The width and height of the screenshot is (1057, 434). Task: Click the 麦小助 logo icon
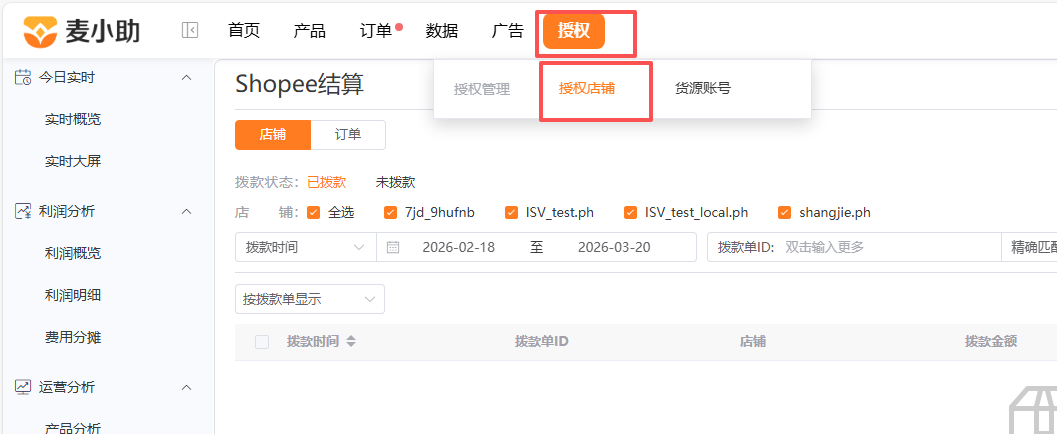click(41, 31)
